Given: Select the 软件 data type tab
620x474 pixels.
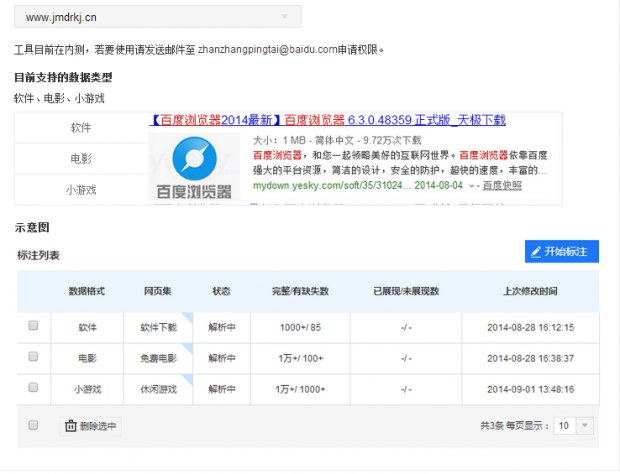Looking at the screenshot, I should [x=80, y=128].
